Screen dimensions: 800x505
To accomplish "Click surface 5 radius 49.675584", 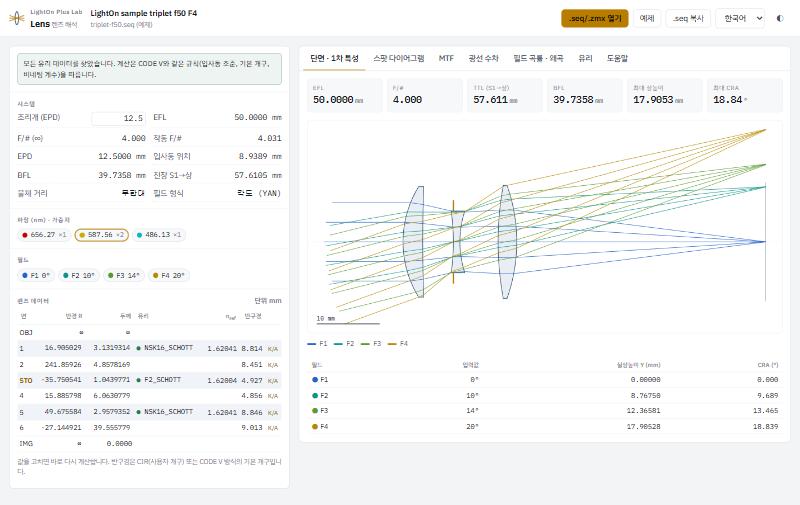I will [x=63, y=412].
